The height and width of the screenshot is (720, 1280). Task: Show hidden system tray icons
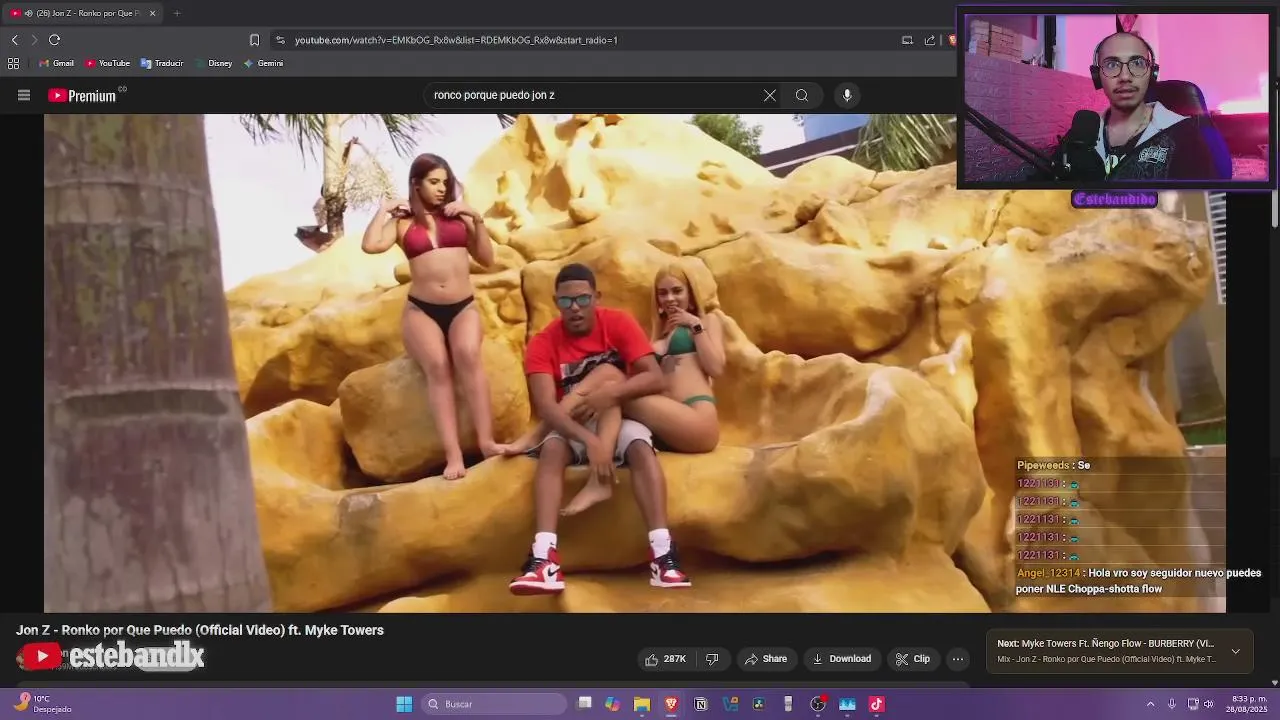1150,704
